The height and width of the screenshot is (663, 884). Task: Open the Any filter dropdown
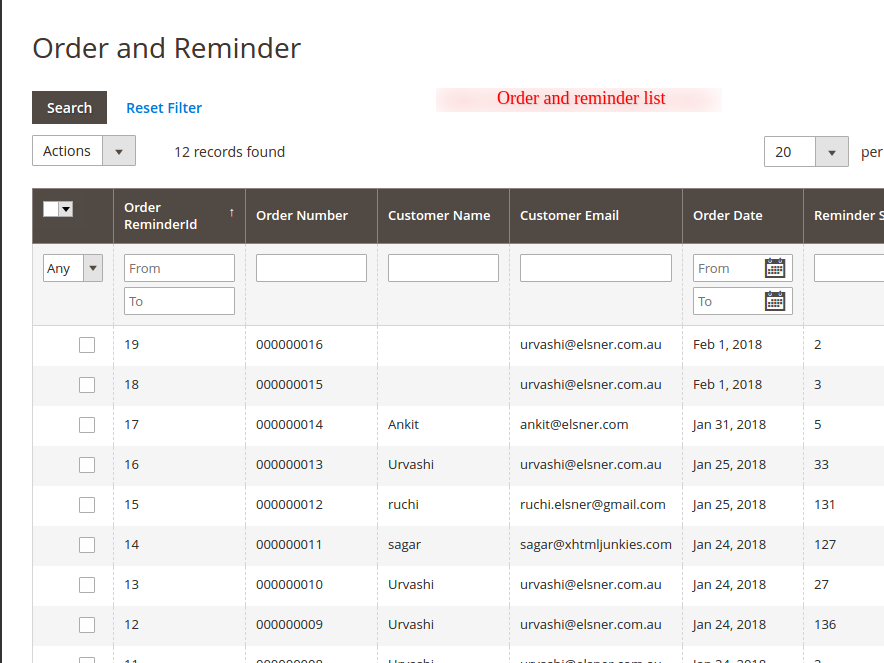click(x=73, y=268)
